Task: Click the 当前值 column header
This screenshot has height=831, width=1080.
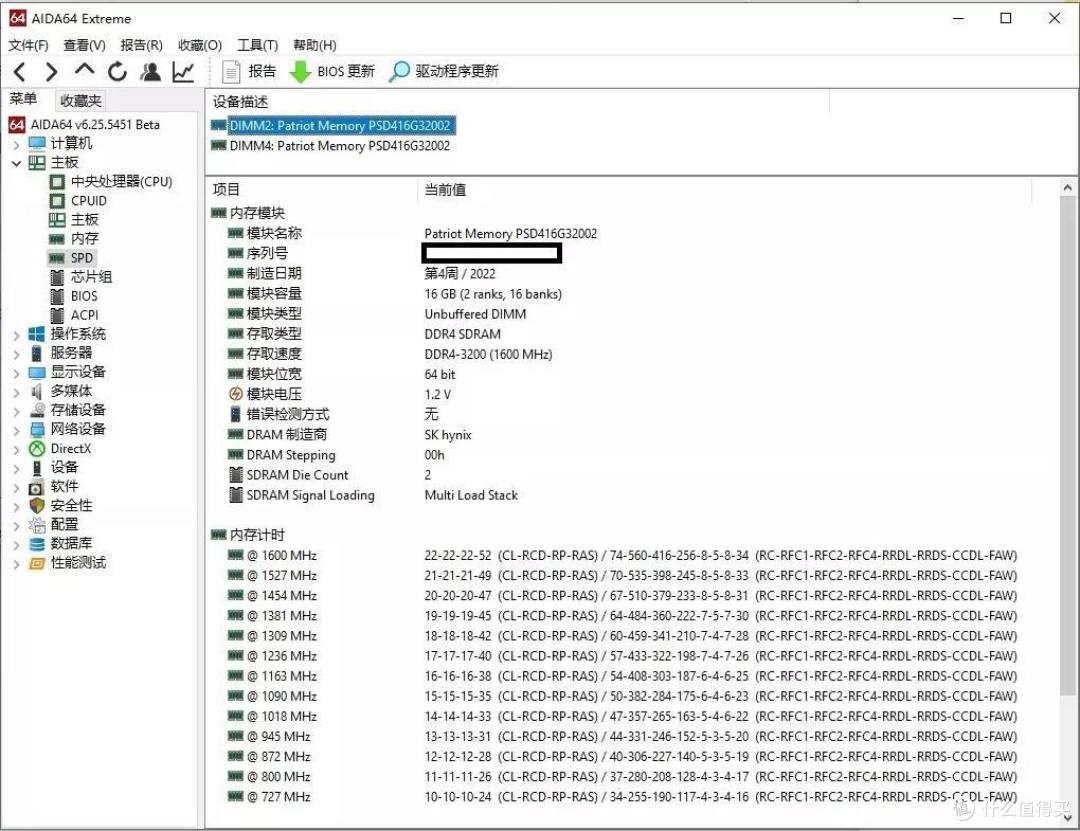Action: (x=445, y=189)
